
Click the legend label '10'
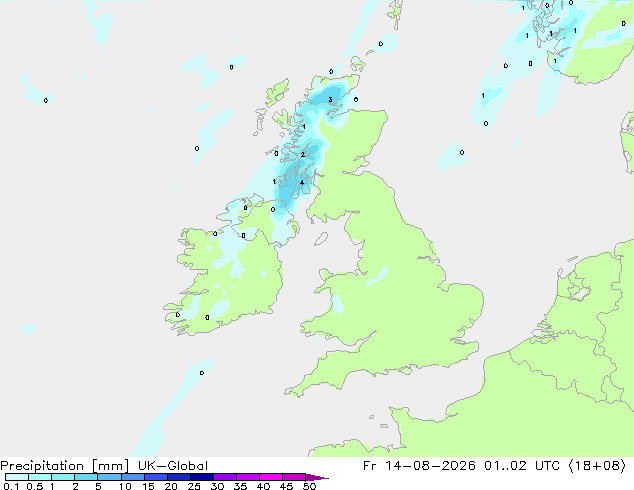pyautogui.click(x=125, y=486)
